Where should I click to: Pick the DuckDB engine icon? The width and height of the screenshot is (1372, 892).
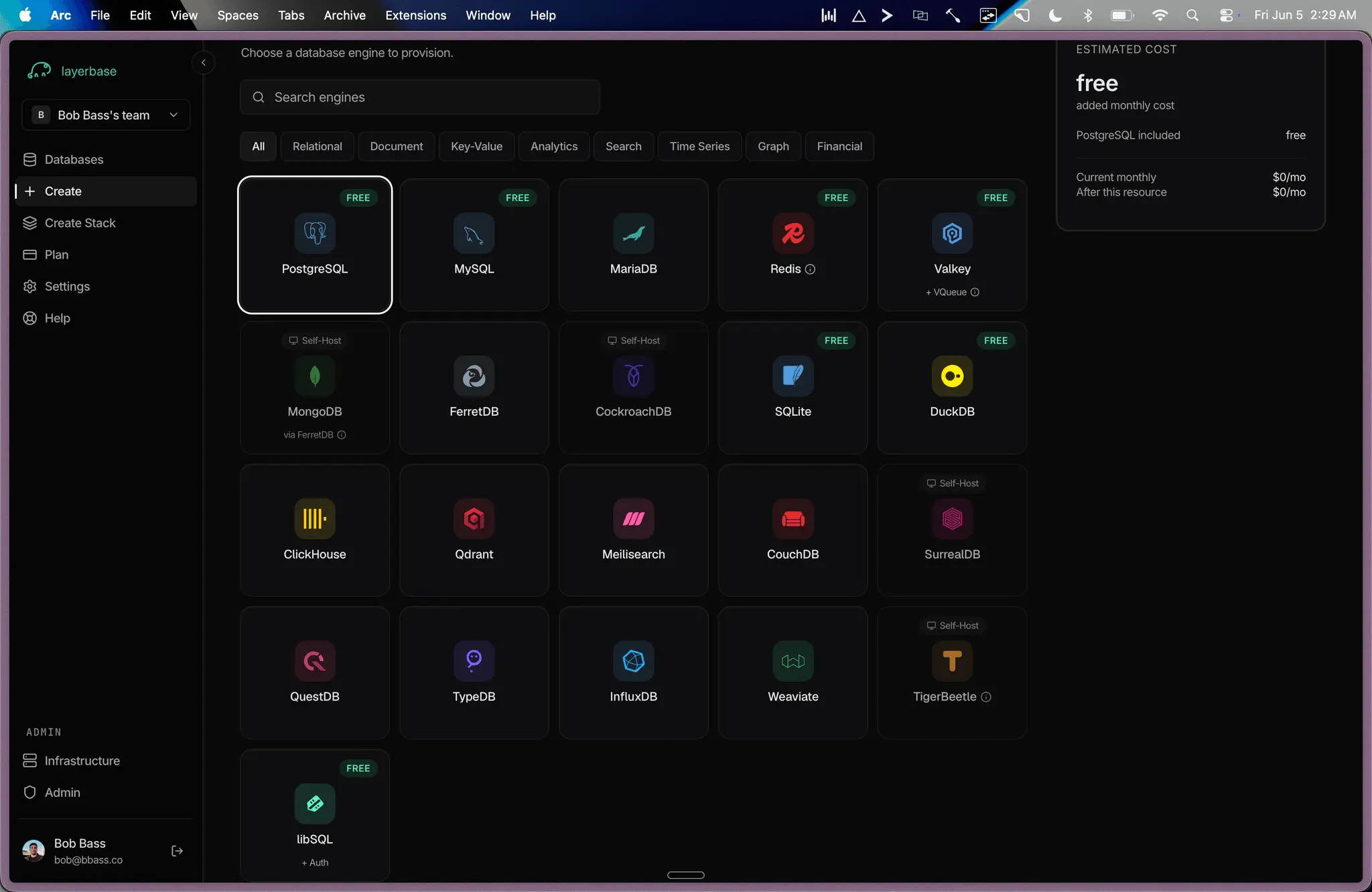point(953,376)
